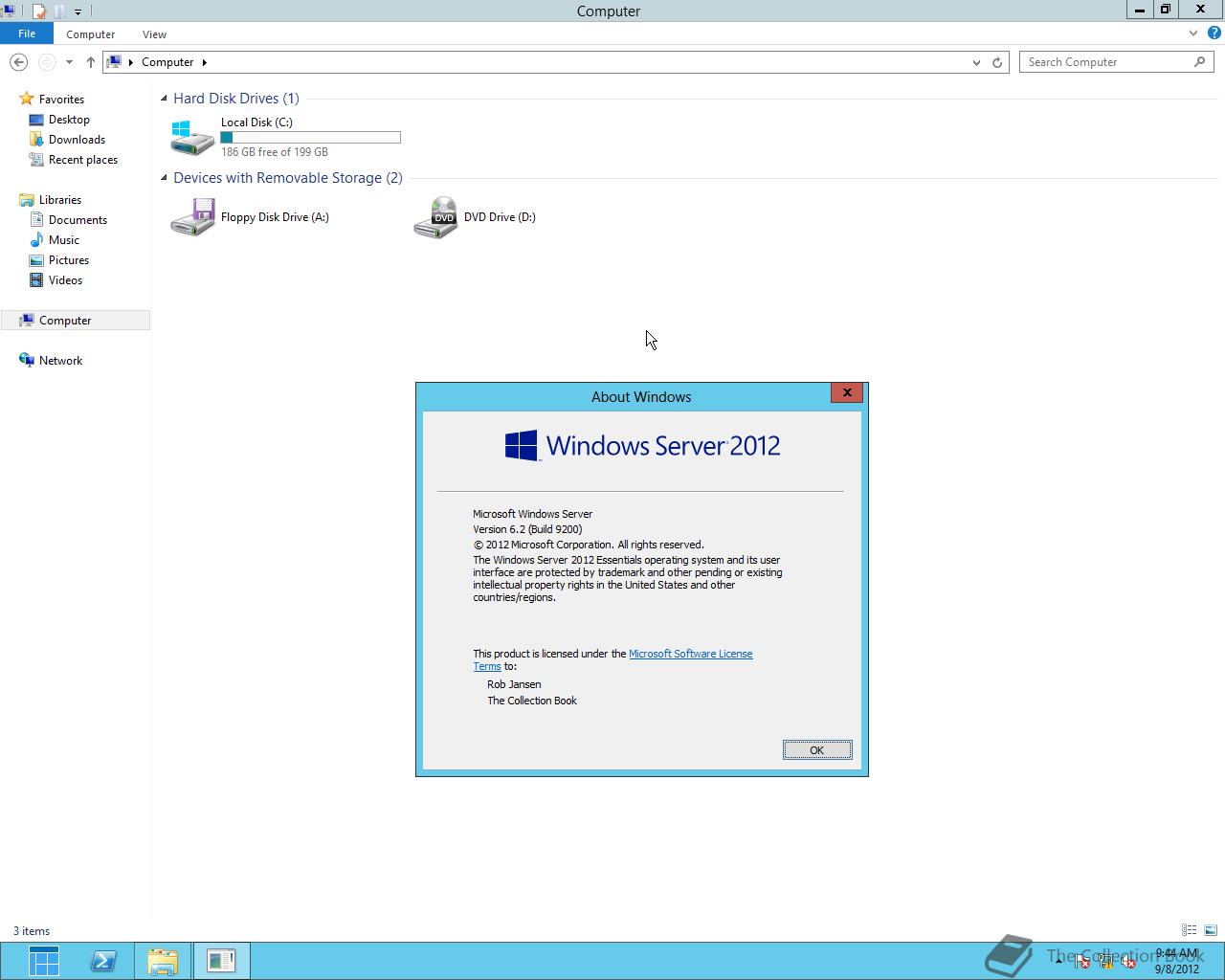Go back with the Back arrow
The height and width of the screenshot is (980, 1225).
[18, 62]
